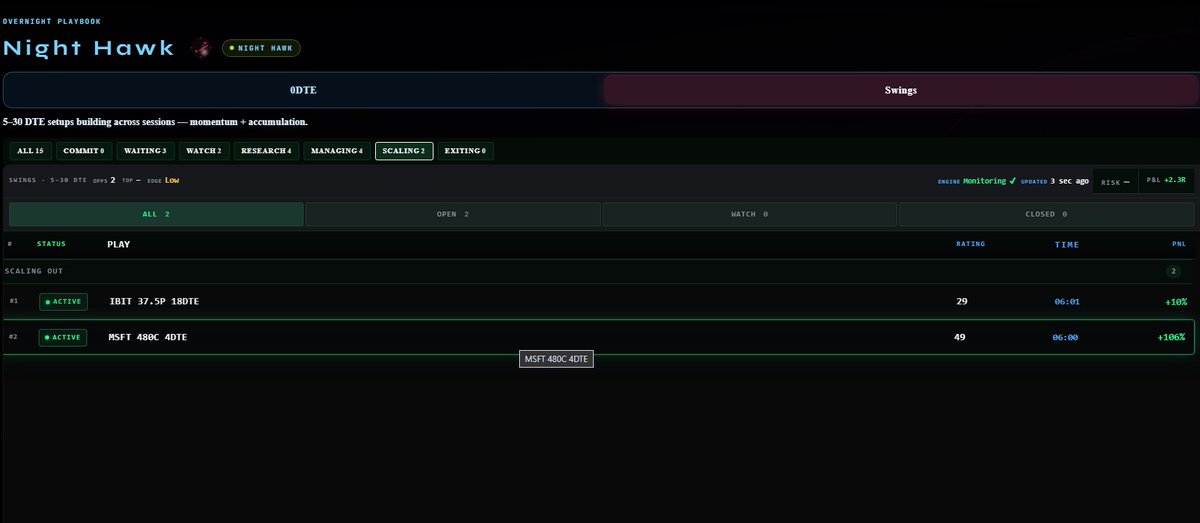Select the SCALING 2 filter chip
Screen dimensions: 1200x523
pos(404,151)
